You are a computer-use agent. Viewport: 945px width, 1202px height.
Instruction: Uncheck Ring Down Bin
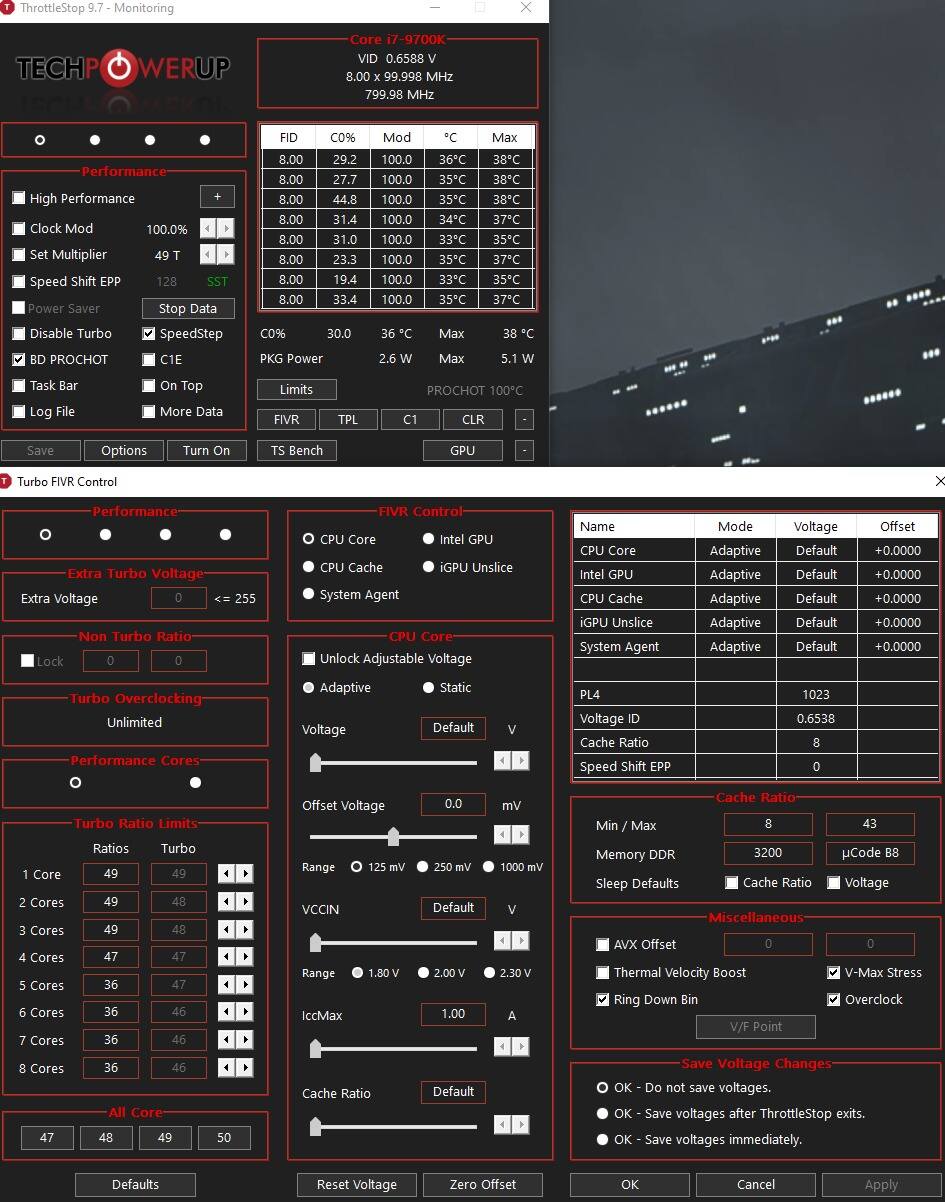[x=602, y=999]
